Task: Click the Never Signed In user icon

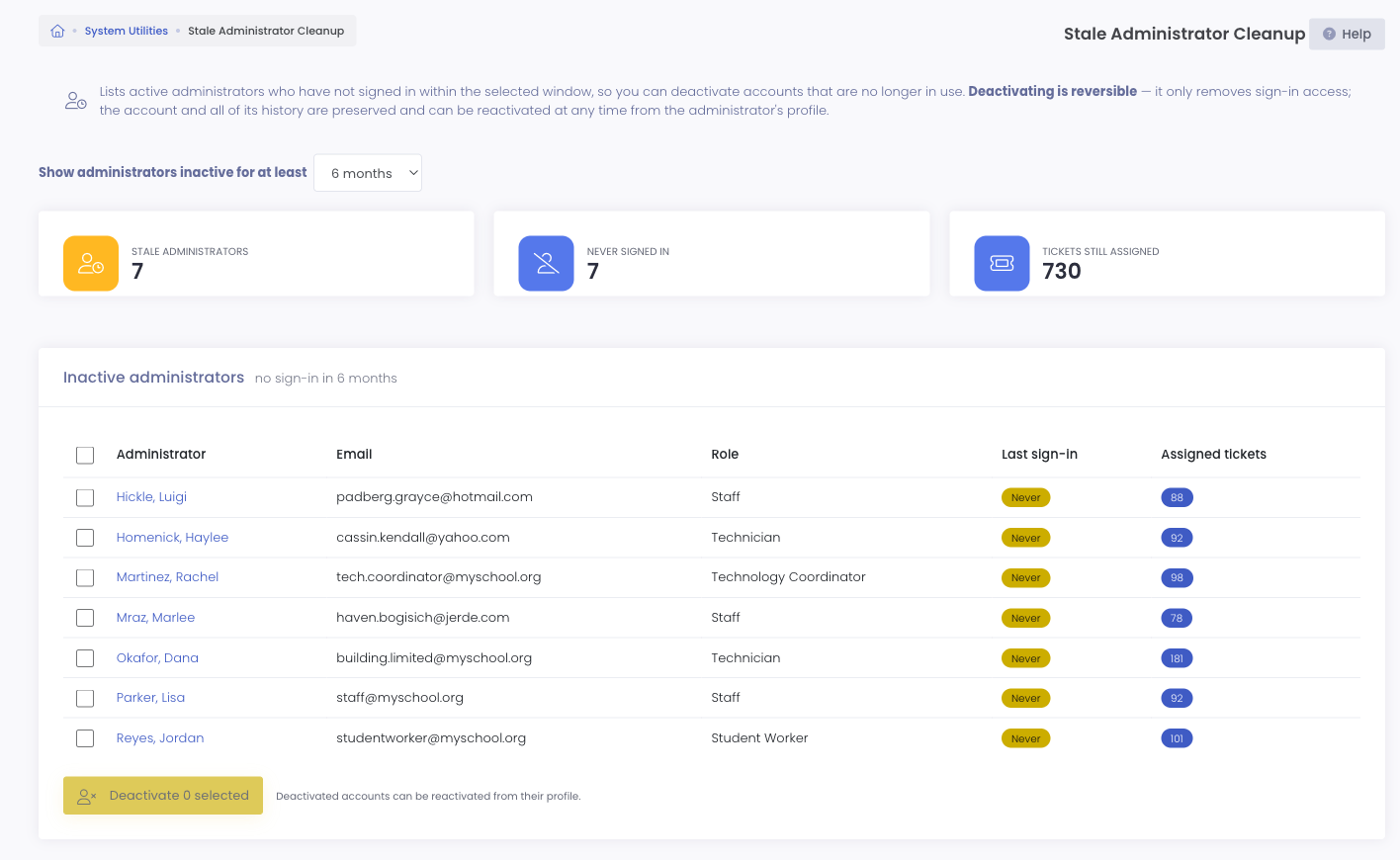Action: [x=546, y=263]
